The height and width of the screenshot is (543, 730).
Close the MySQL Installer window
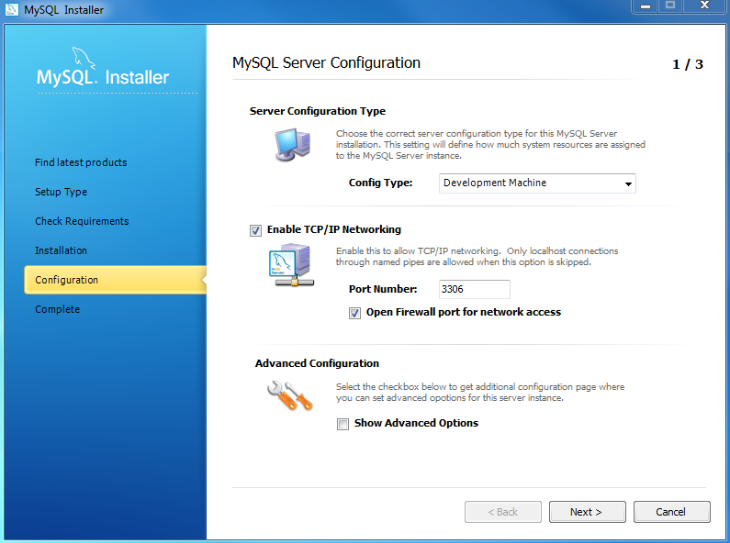[704, 6]
